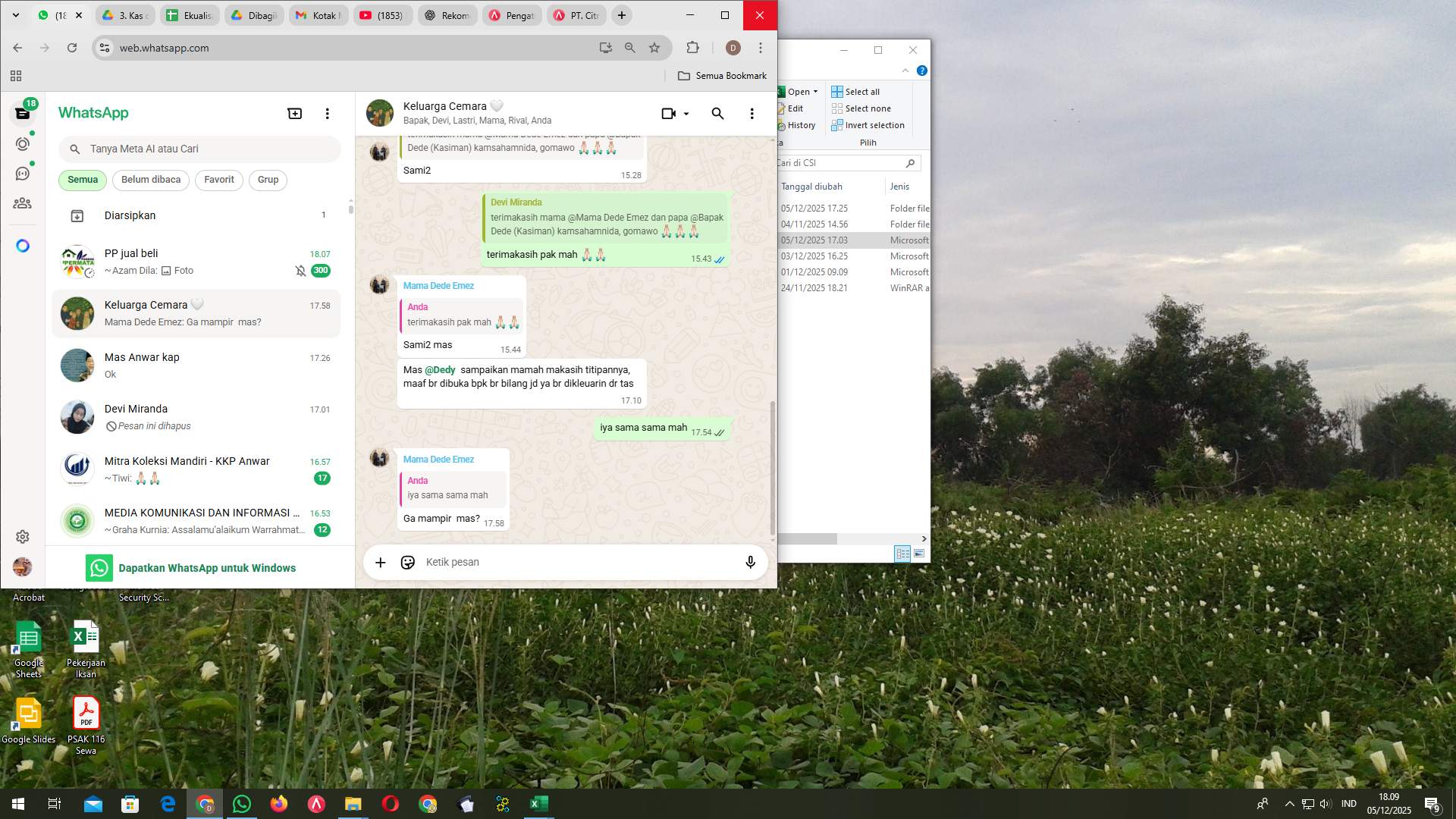Expand the Open button dropdown in File Explorer
Screen dimensions: 1456x819
tap(817, 91)
